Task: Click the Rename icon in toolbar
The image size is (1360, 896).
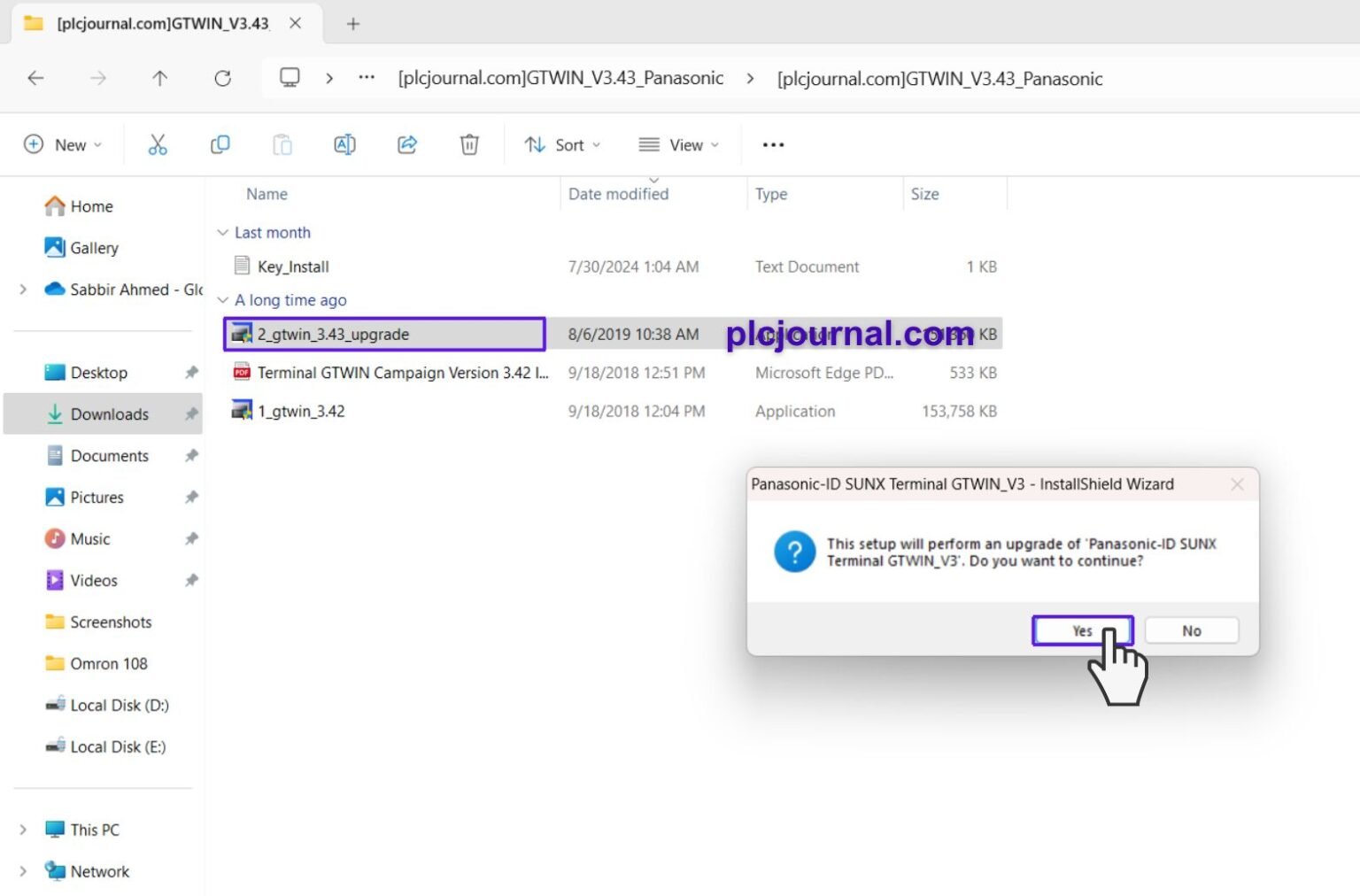Action: tap(344, 144)
